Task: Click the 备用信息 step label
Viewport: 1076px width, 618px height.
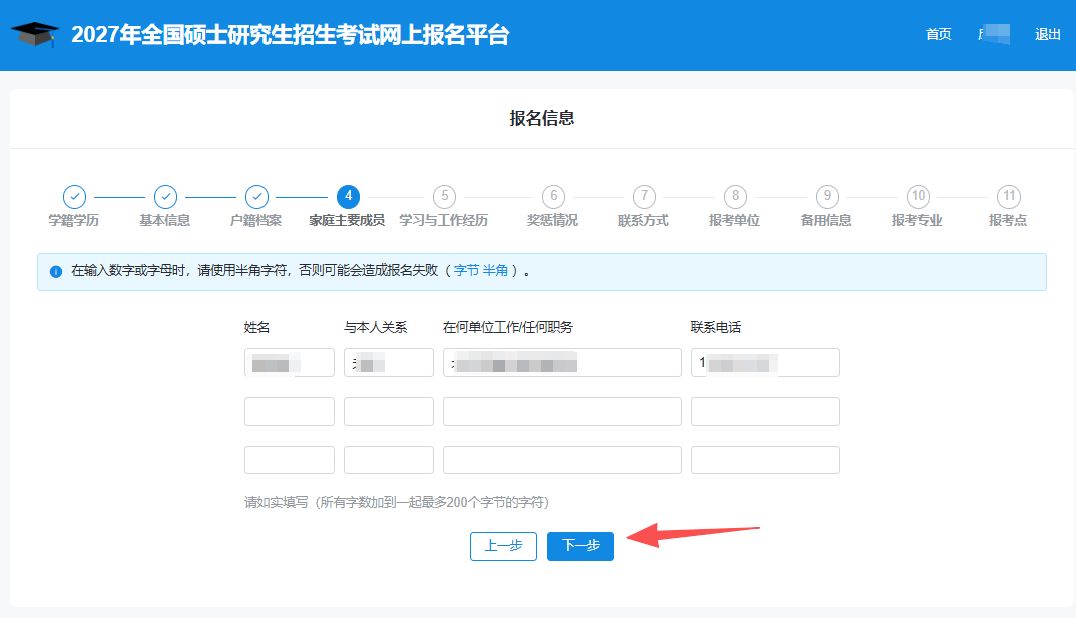Action: click(826, 220)
